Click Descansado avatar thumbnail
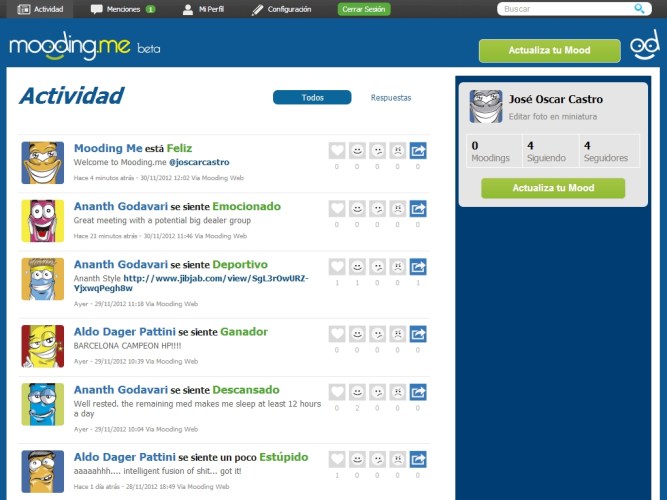This screenshot has width=667, height=500. pos(43,404)
